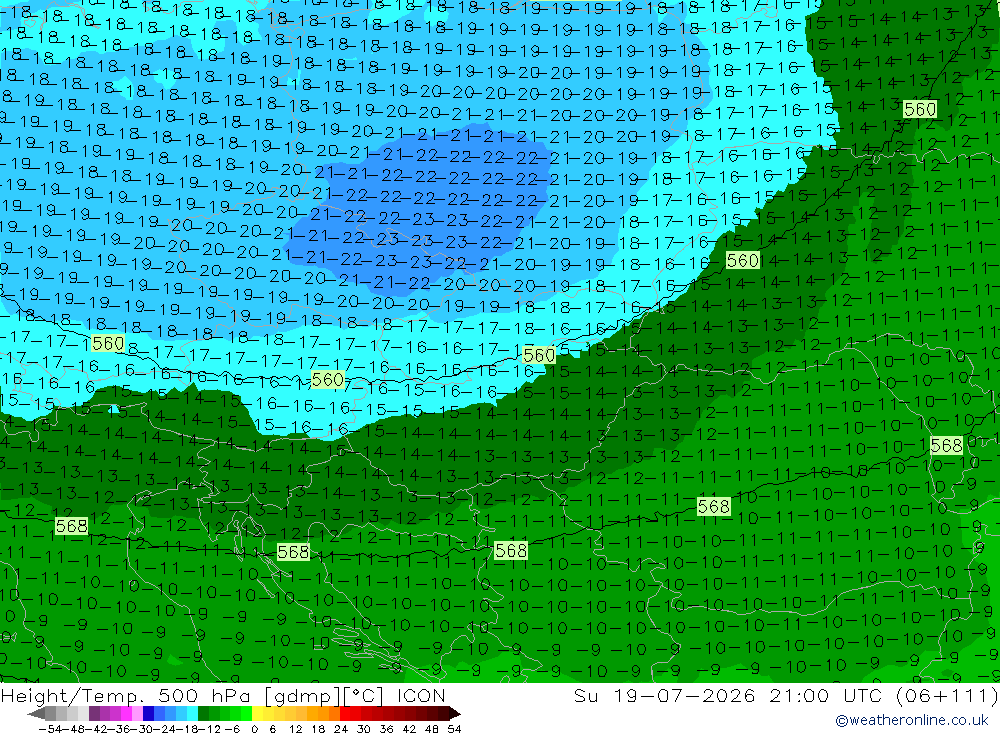Click the bright red legend swatch above 24
The image size is (1000, 733).
tap(346, 713)
